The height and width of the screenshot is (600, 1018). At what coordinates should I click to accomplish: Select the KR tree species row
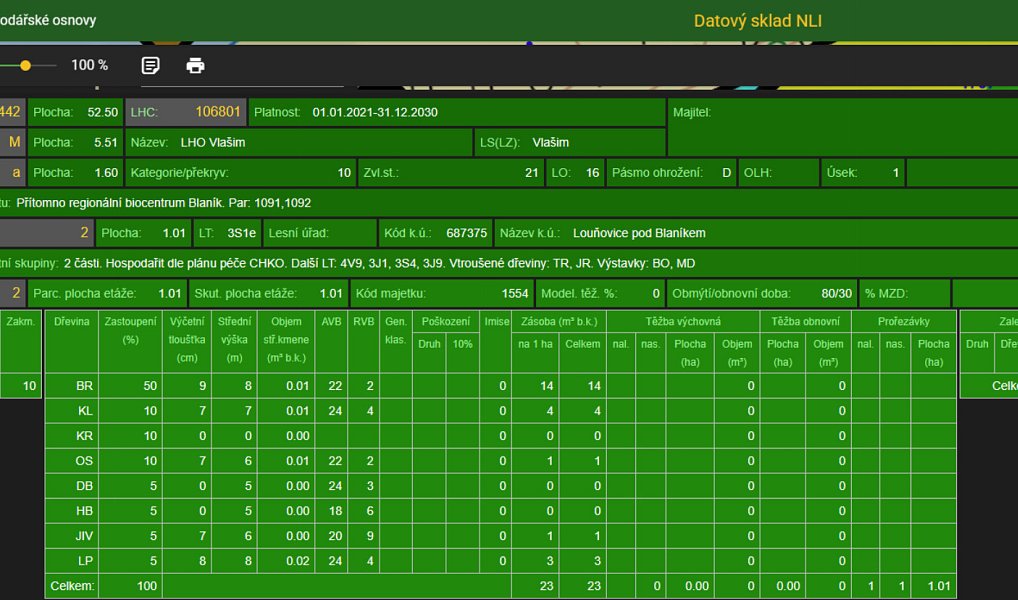501,436
